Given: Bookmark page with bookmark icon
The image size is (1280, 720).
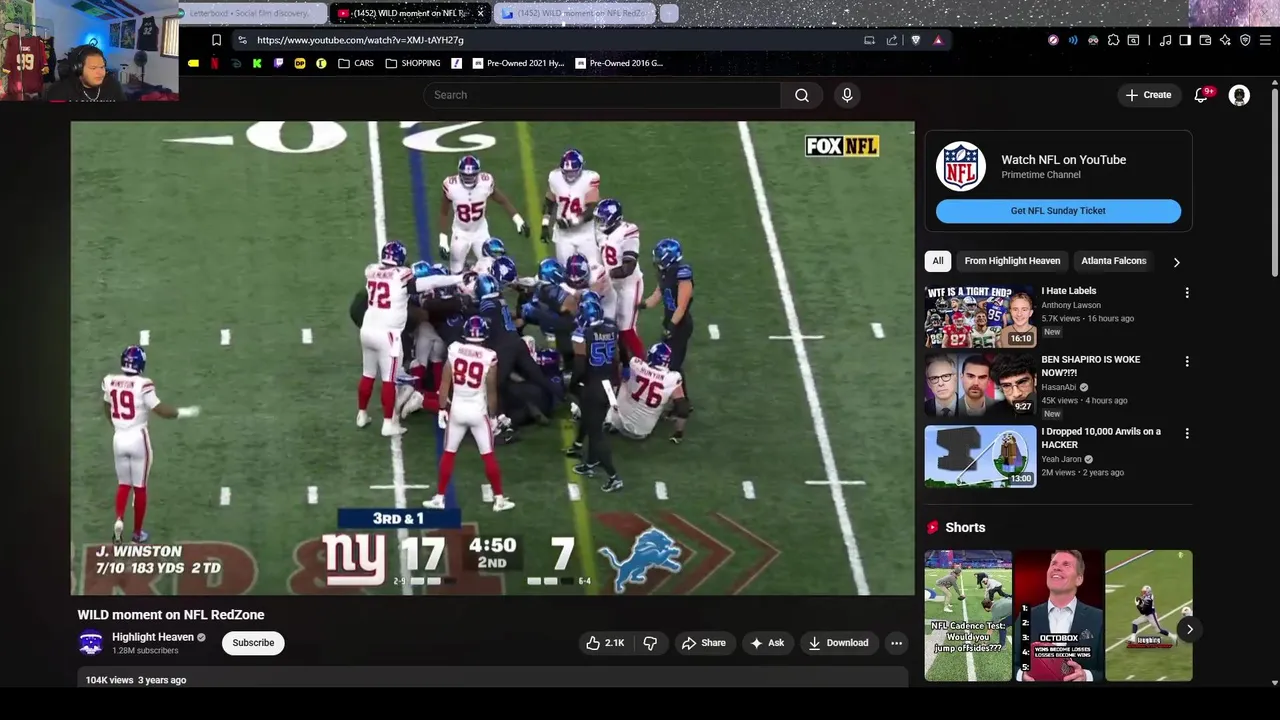Looking at the screenshot, I should tap(216, 40).
